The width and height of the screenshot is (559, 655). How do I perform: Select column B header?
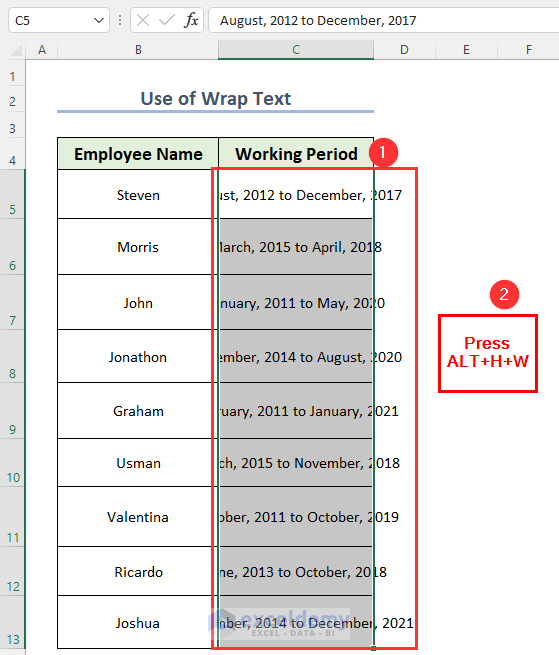[x=138, y=50]
